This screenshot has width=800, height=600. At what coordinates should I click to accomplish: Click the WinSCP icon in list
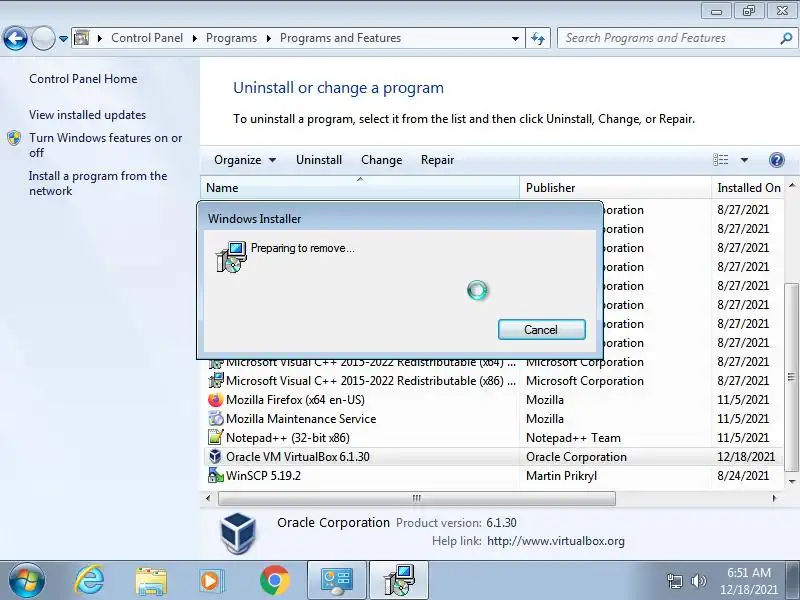(216, 476)
